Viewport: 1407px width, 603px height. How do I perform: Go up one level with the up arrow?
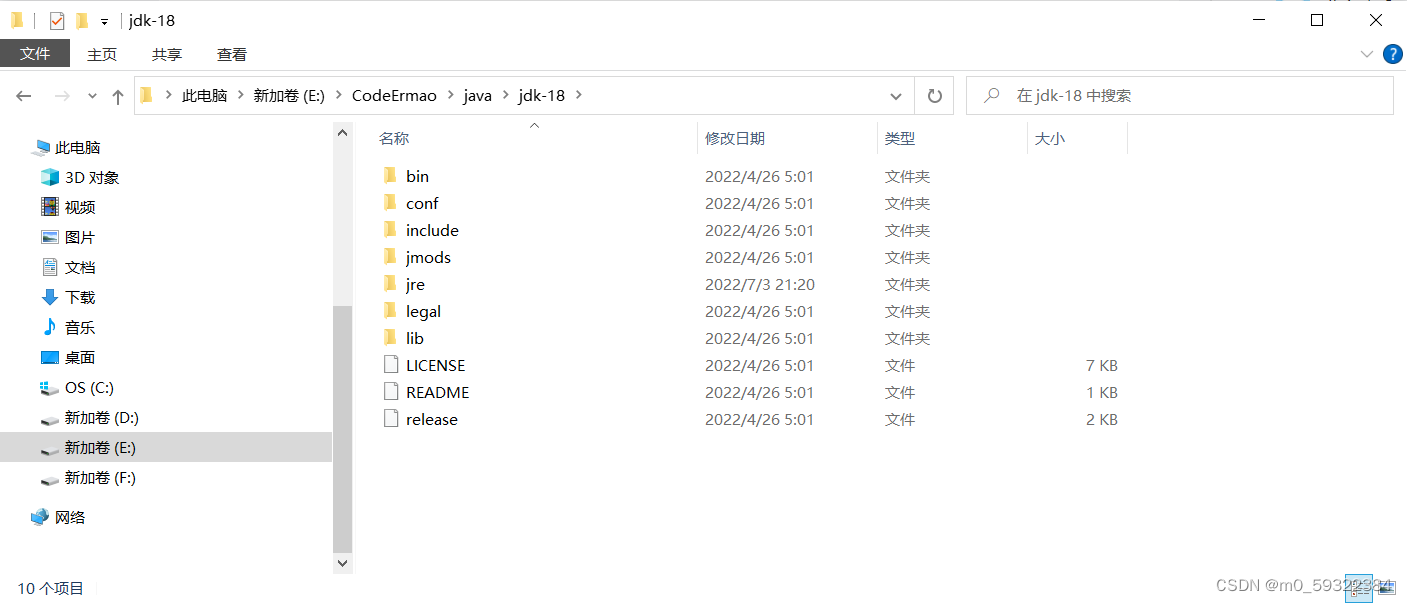pos(117,95)
